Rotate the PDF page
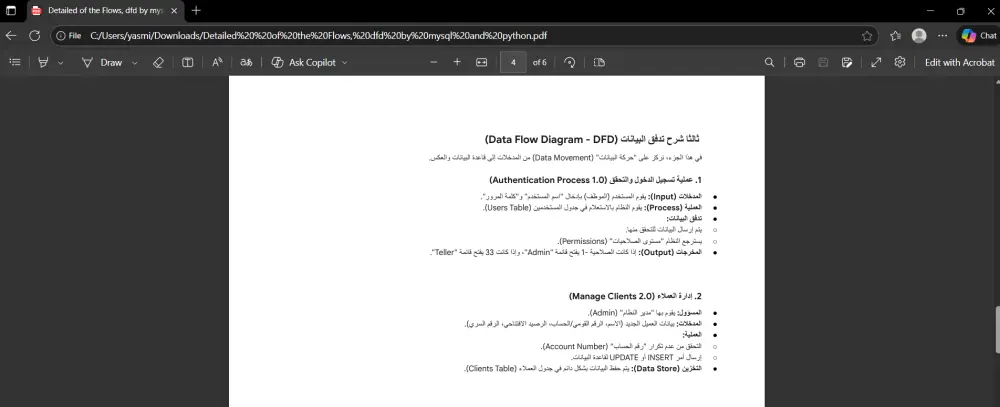Screen dimensions: 1000x407 [570, 63]
